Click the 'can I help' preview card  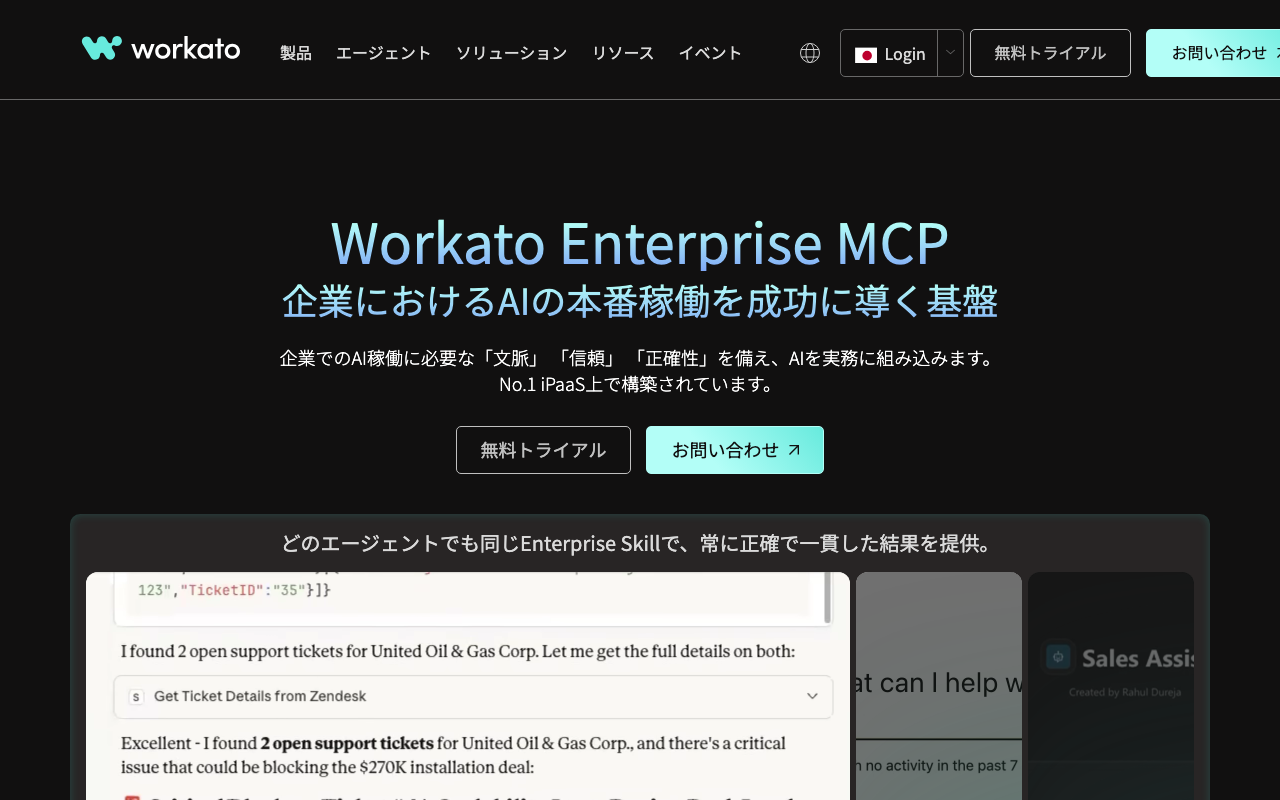(x=939, y=686)
